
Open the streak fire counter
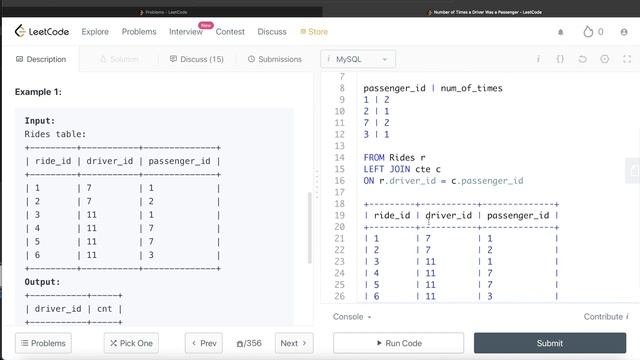click(593, 32)
